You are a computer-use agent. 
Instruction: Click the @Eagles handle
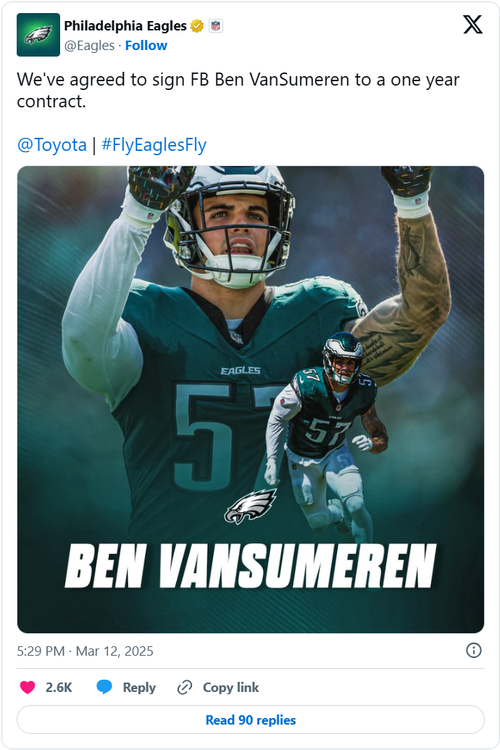pyautogui.click(x=89, y=45)
